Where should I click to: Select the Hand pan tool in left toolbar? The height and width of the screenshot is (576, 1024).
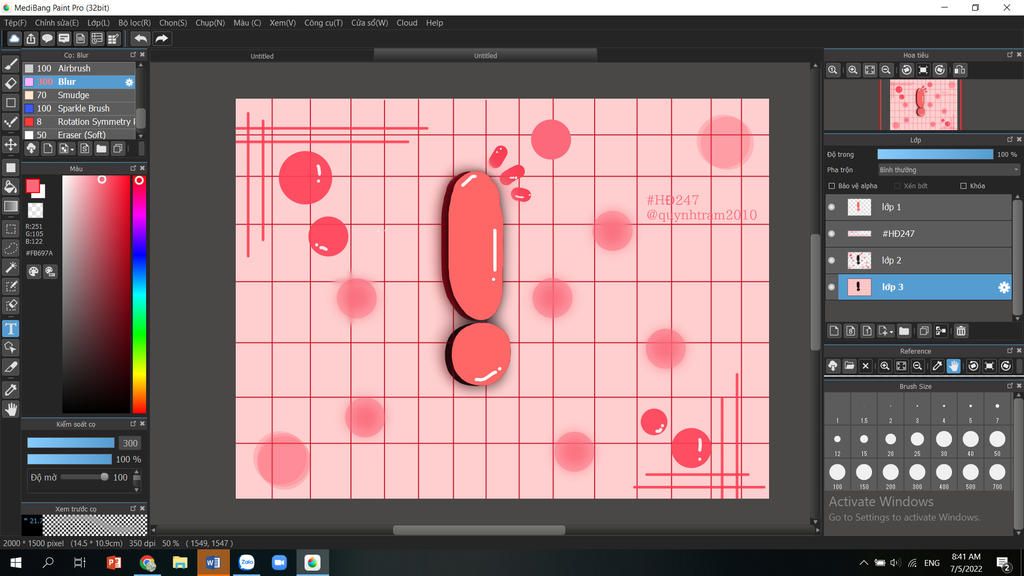10,409
